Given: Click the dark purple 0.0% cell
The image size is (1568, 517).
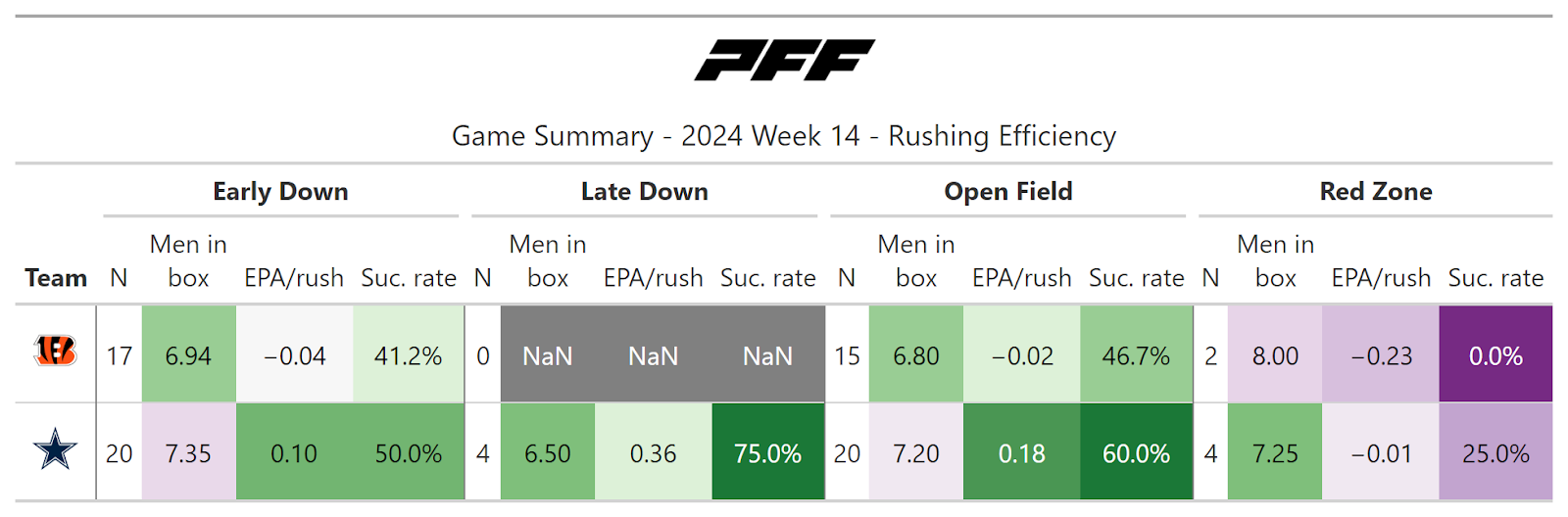Looking at the screenshot, I should 1495,355.
